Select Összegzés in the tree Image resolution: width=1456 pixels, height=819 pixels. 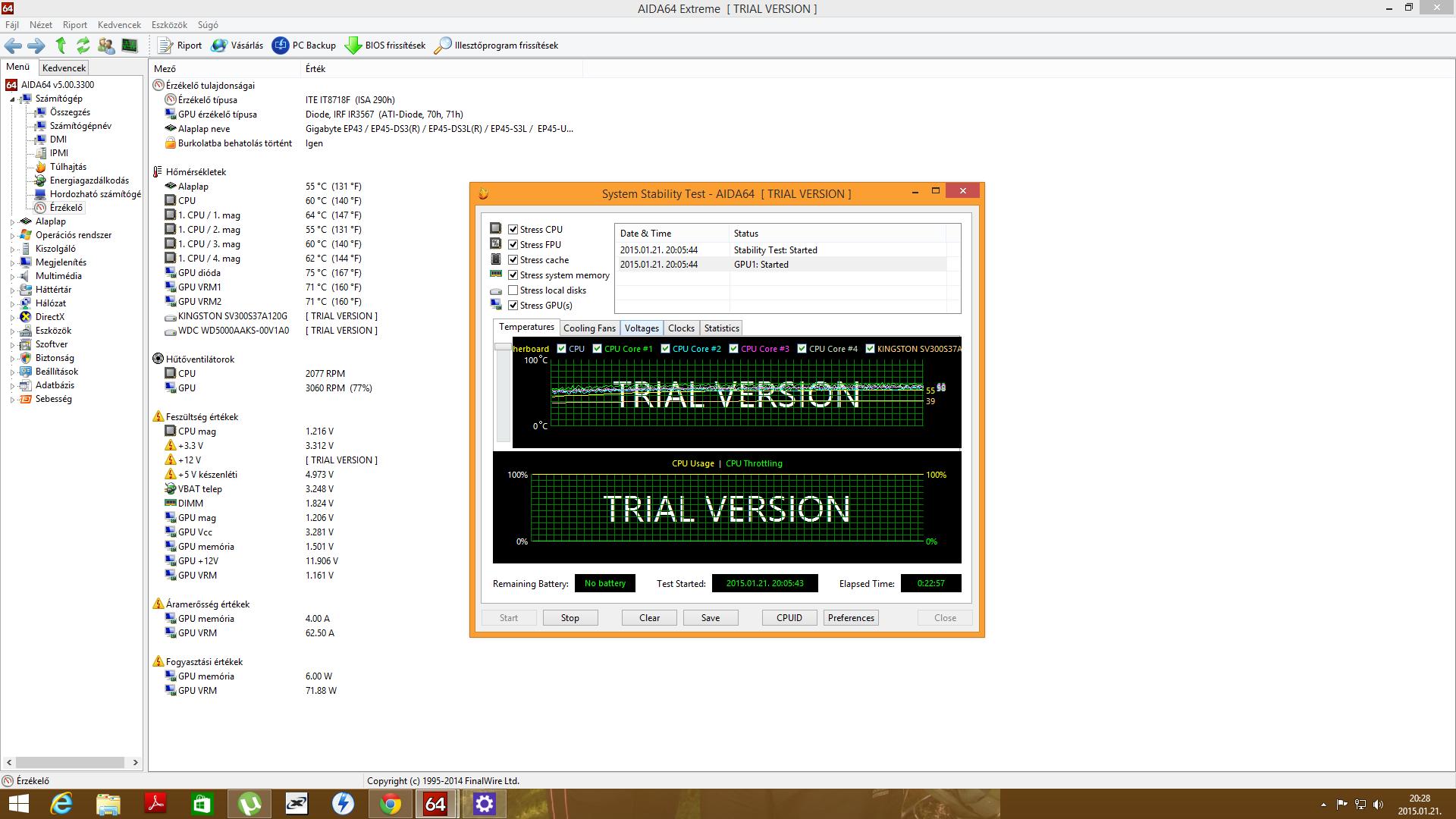(x=70, y=112)
